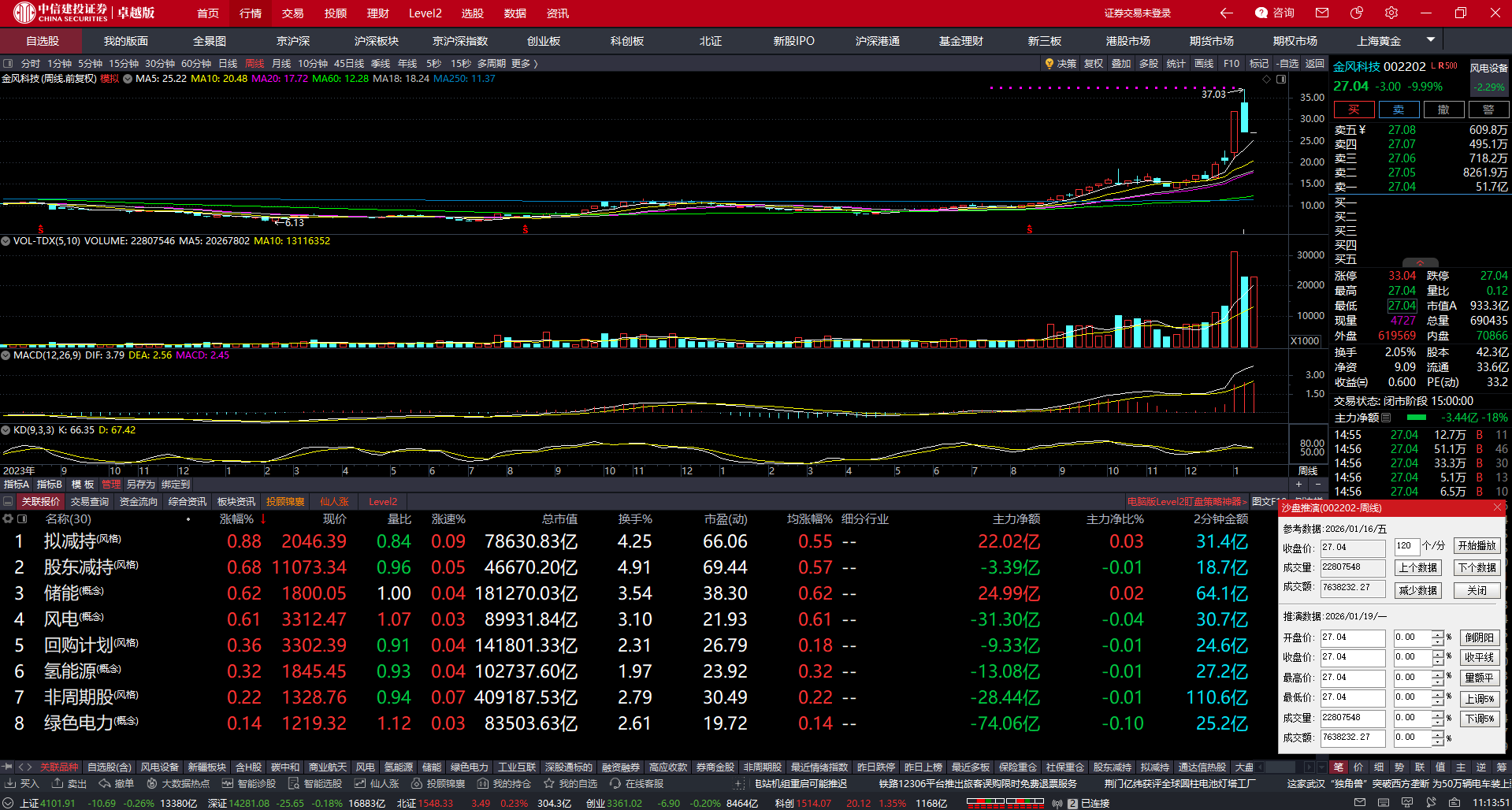The width and height of the screenshot is (1512, 810).
Task: Toggle the MACD indicator collapse circle
Action: pos(6,355)
